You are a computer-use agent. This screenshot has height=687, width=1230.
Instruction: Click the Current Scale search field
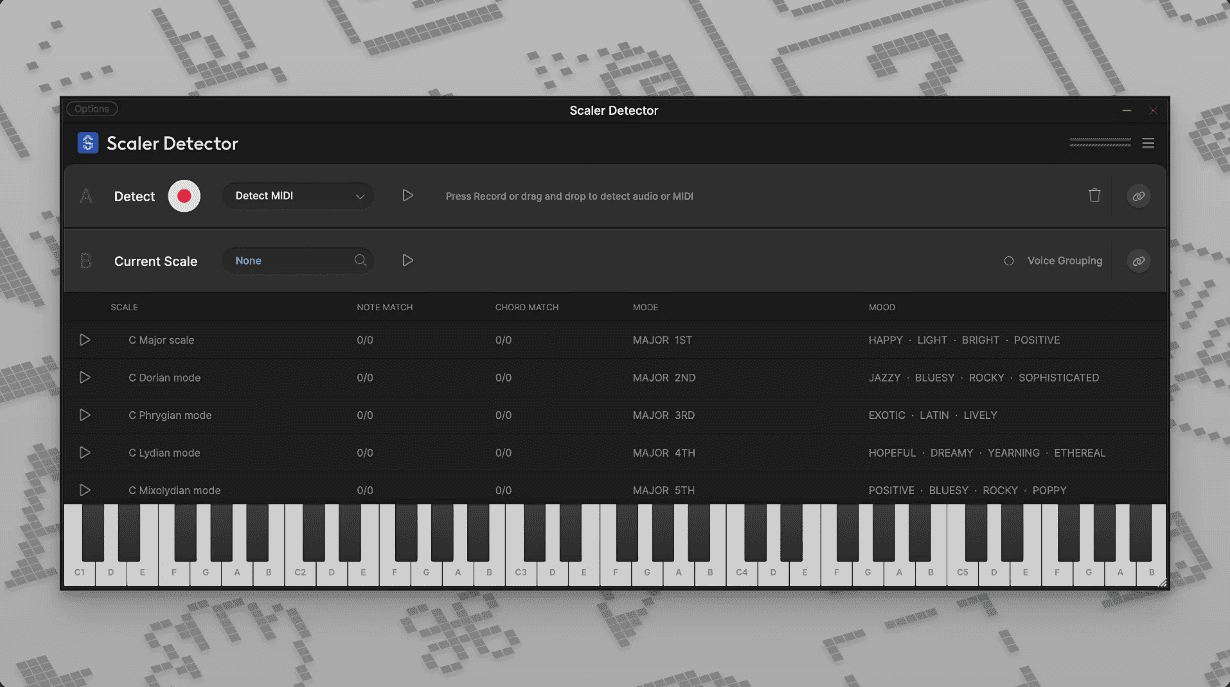298,261
